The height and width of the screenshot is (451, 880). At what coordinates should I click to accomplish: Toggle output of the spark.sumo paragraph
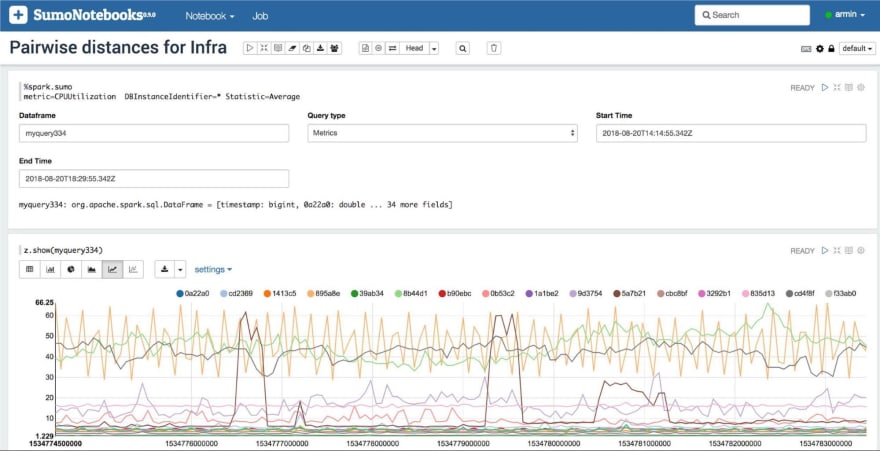(849, 88)
